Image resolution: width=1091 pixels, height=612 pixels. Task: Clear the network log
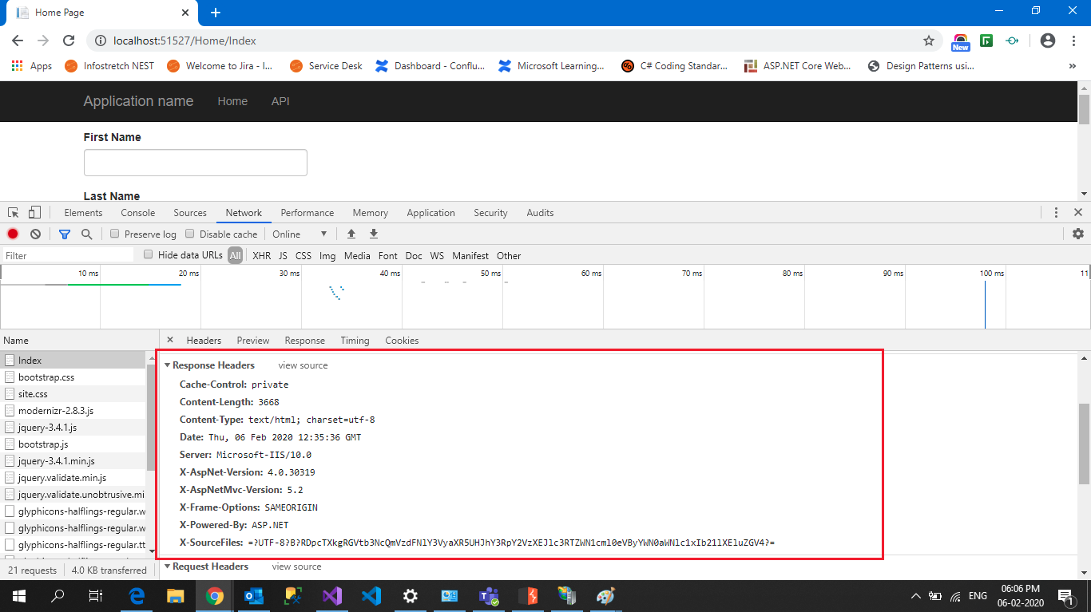(x=36, y=234)
